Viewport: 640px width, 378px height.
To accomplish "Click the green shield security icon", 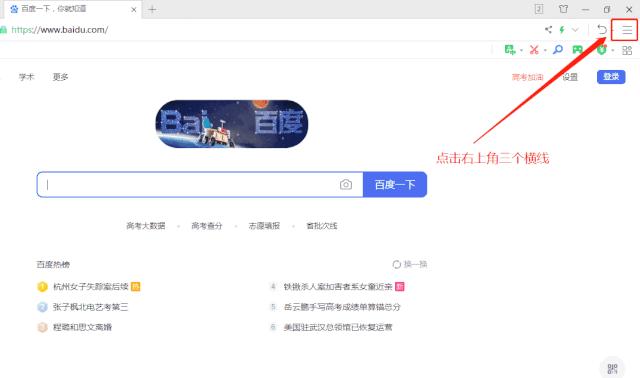I will click(601, 50).
